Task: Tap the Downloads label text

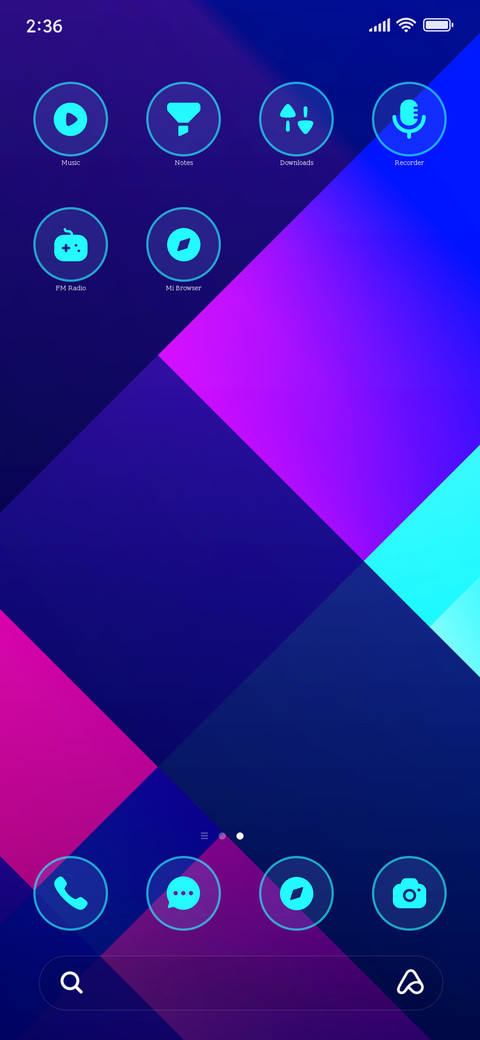Action: tap(296, 162)
